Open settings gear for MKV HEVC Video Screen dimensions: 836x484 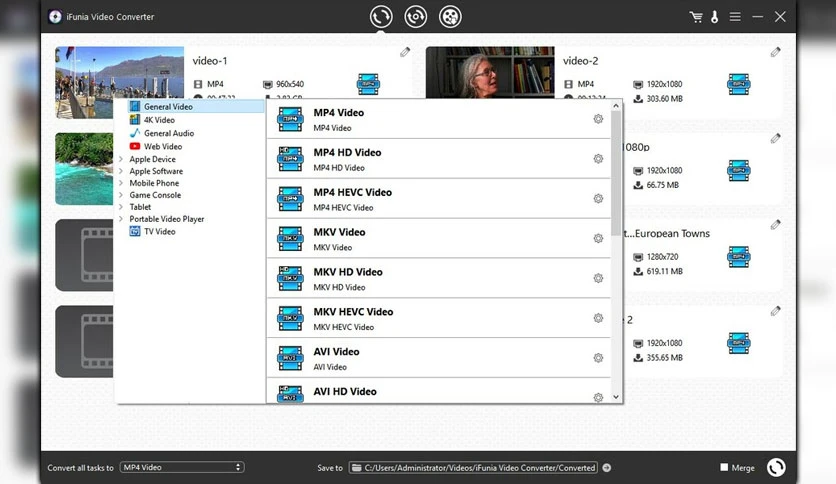click(598, 318)
